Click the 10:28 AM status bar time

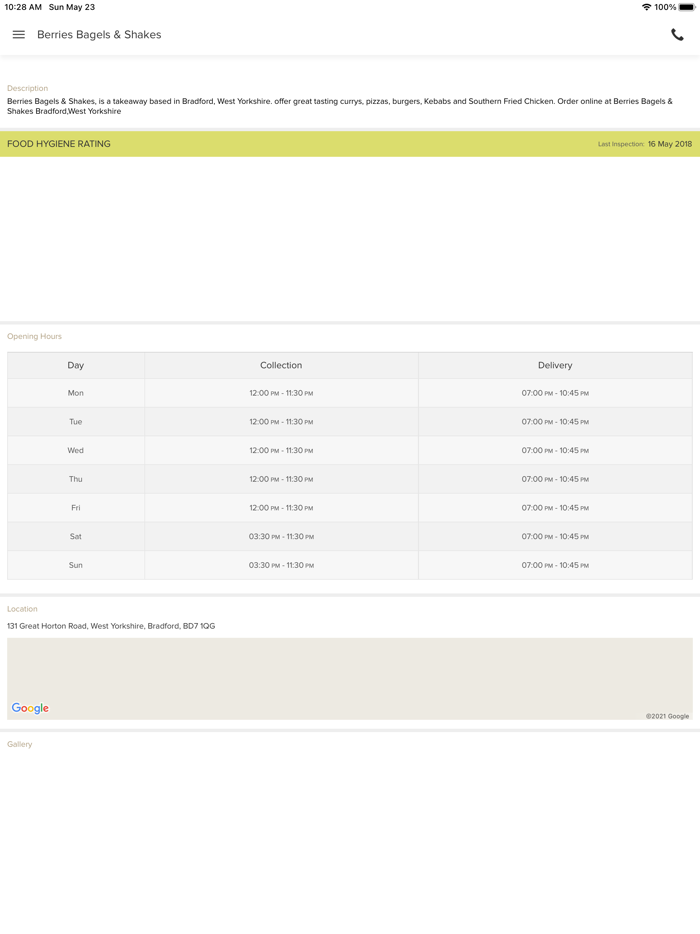pos(23,7)
